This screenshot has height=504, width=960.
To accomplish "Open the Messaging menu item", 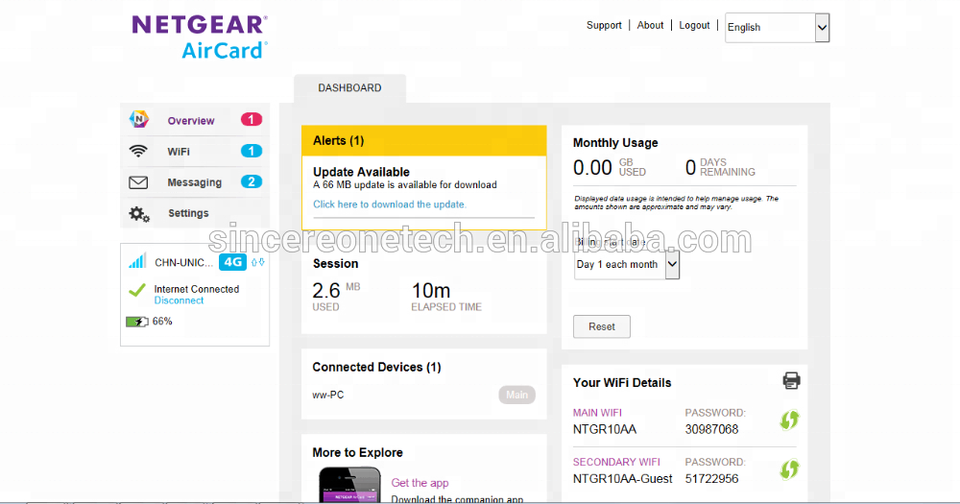I will click(195, 182).
